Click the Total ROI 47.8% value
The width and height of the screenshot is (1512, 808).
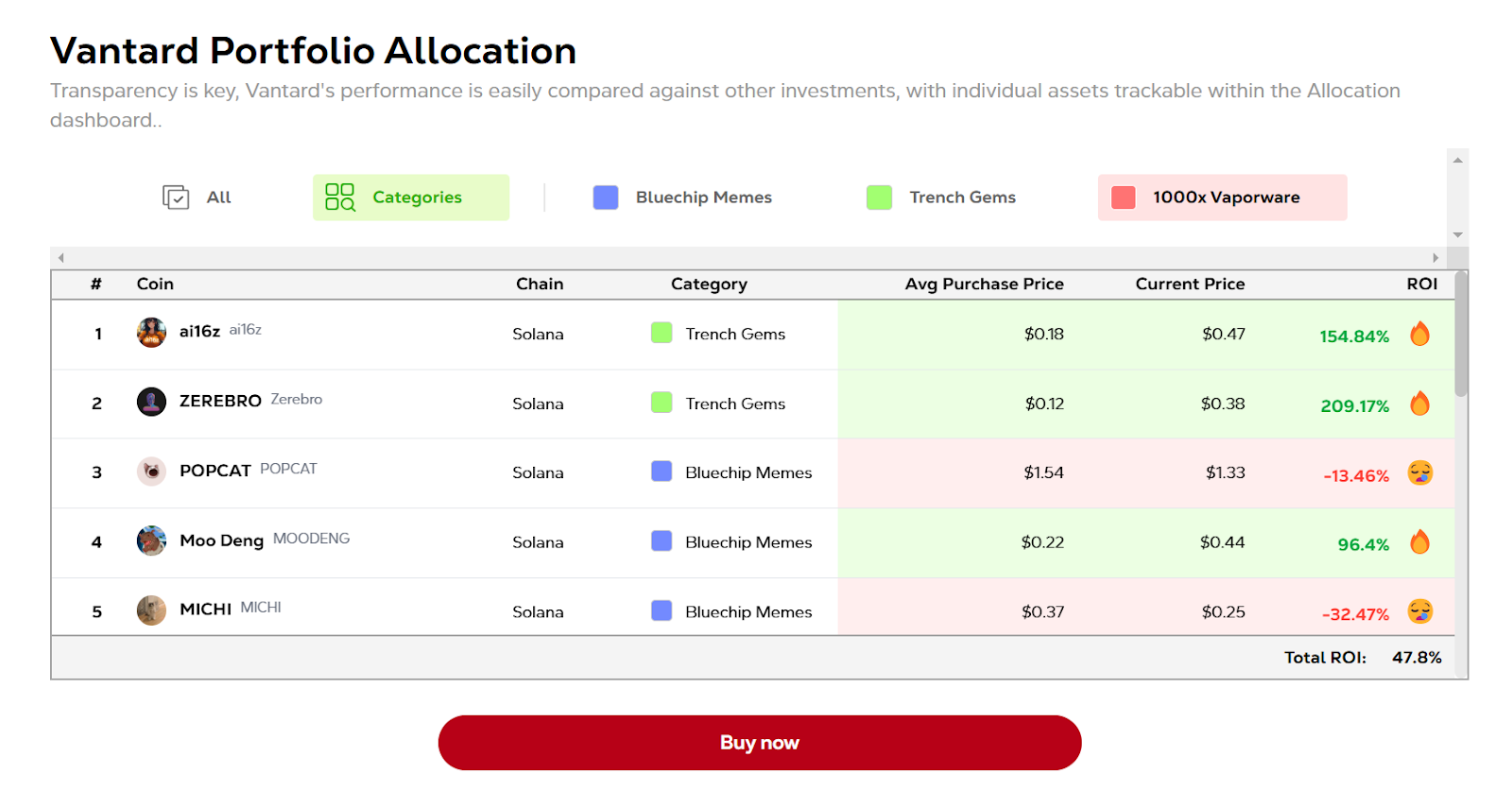point(1417,658)
